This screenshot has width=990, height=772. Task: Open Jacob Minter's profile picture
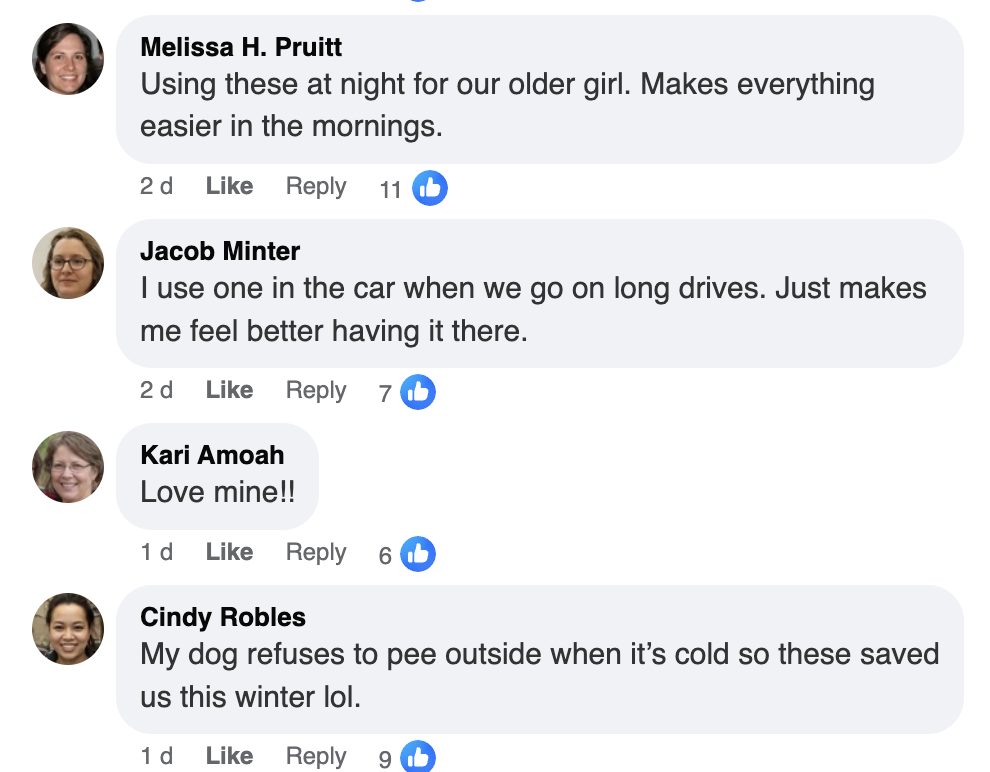67,263
